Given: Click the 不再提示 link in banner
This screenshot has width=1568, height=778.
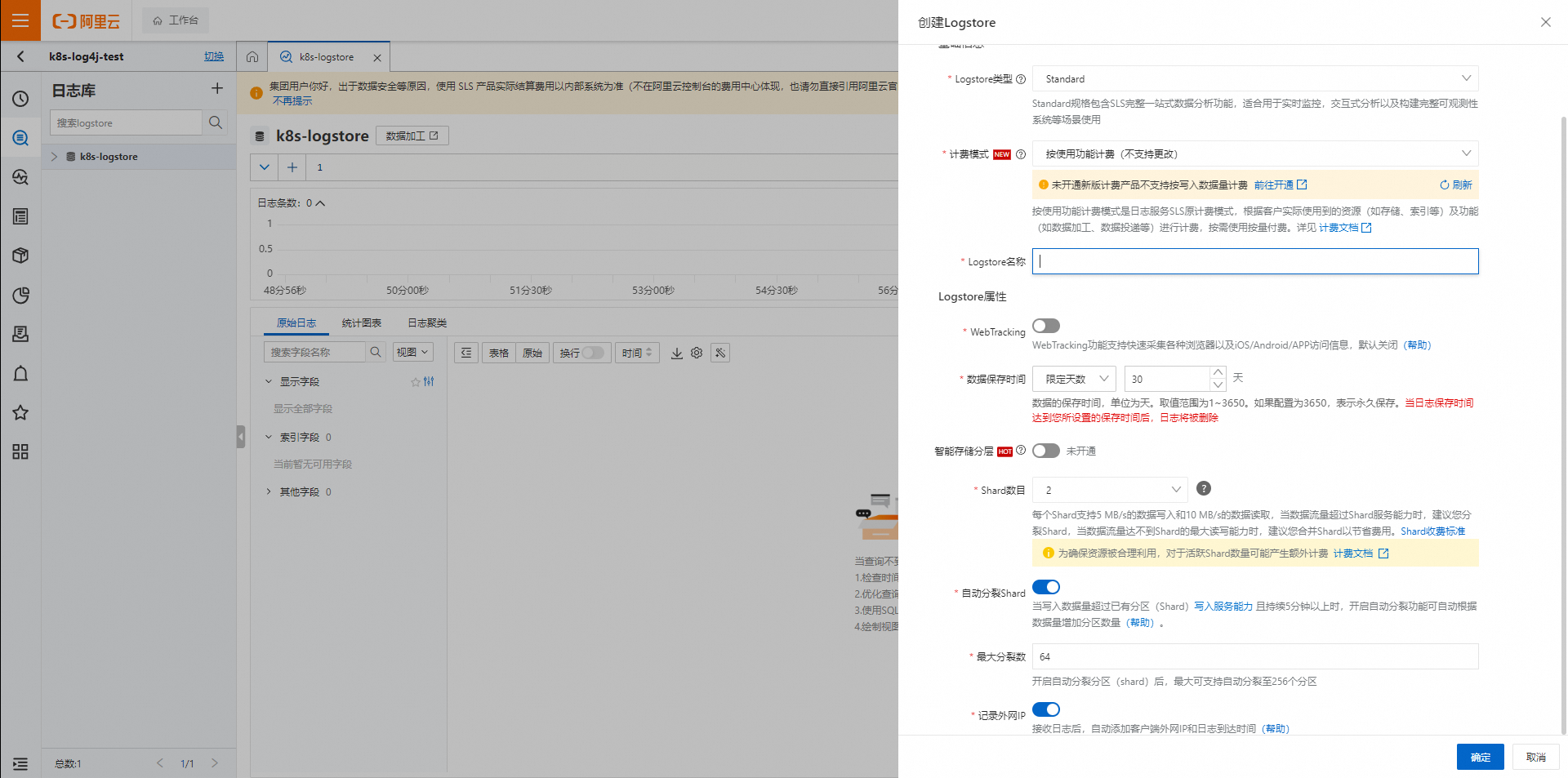Looking at the screenshot, I should coord(292,101).
